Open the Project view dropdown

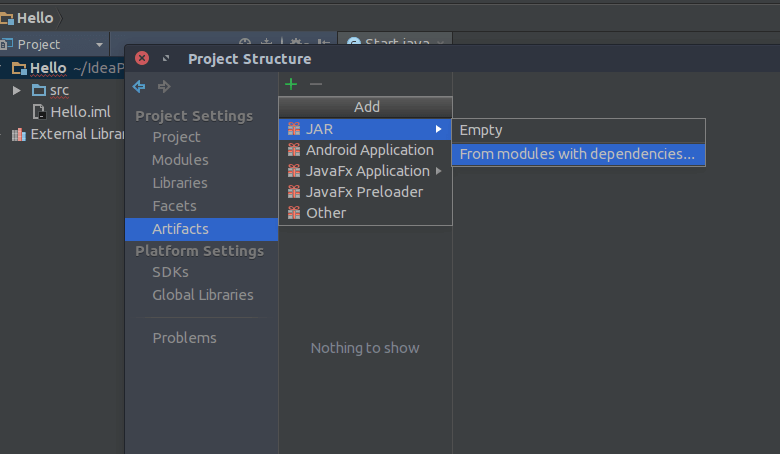tap(99, 44)
